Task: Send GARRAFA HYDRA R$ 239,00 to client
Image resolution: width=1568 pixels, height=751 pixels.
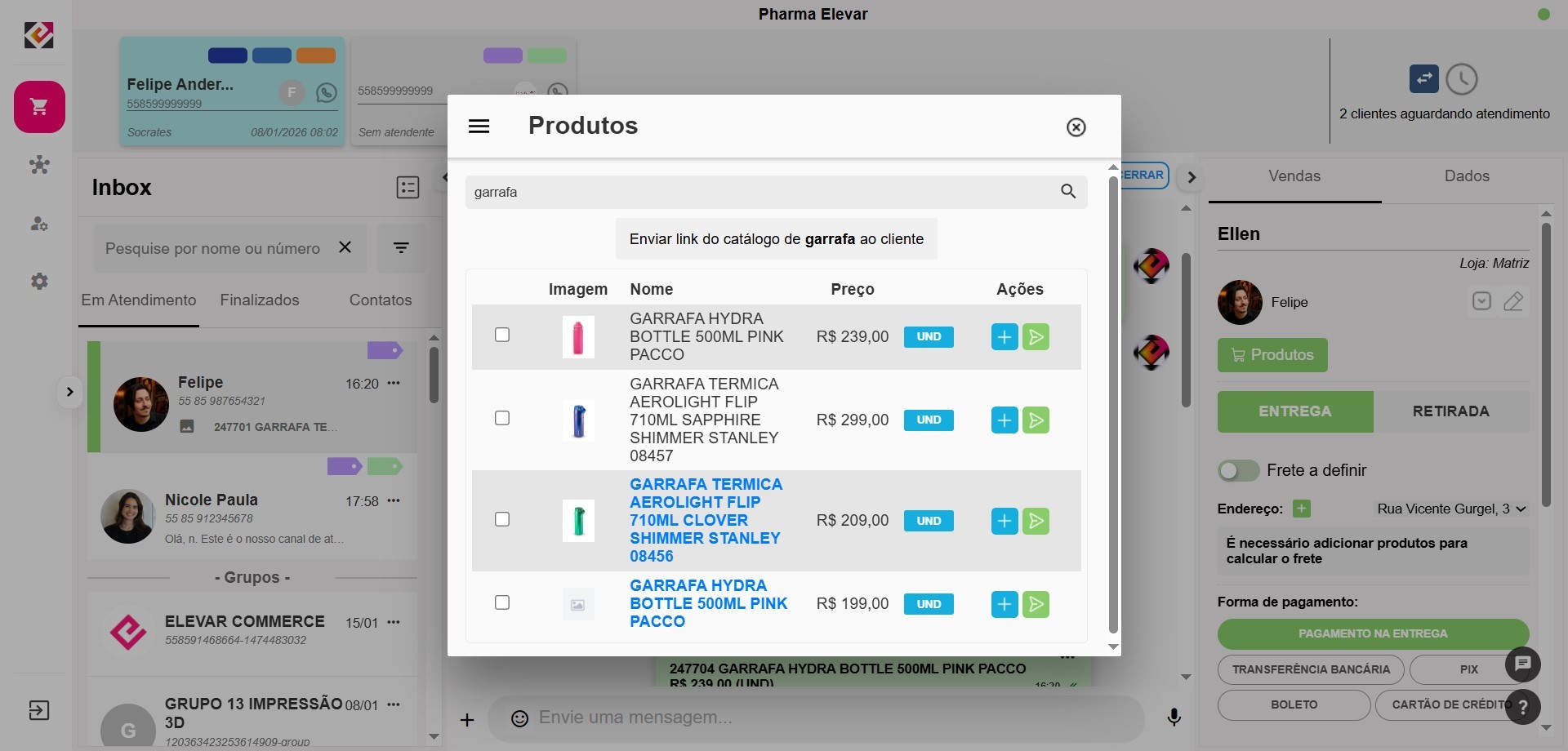Action: coord(1036,337)
